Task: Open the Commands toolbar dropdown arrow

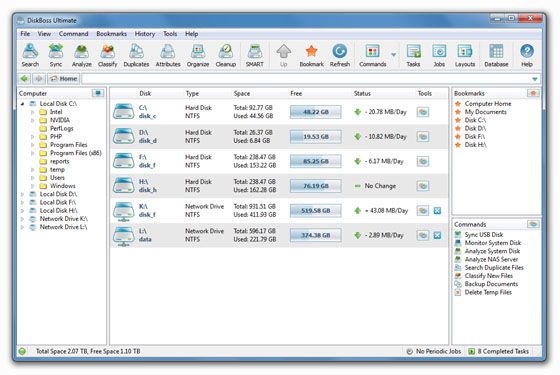Action: pyautogui.click(x=394, y=55)
